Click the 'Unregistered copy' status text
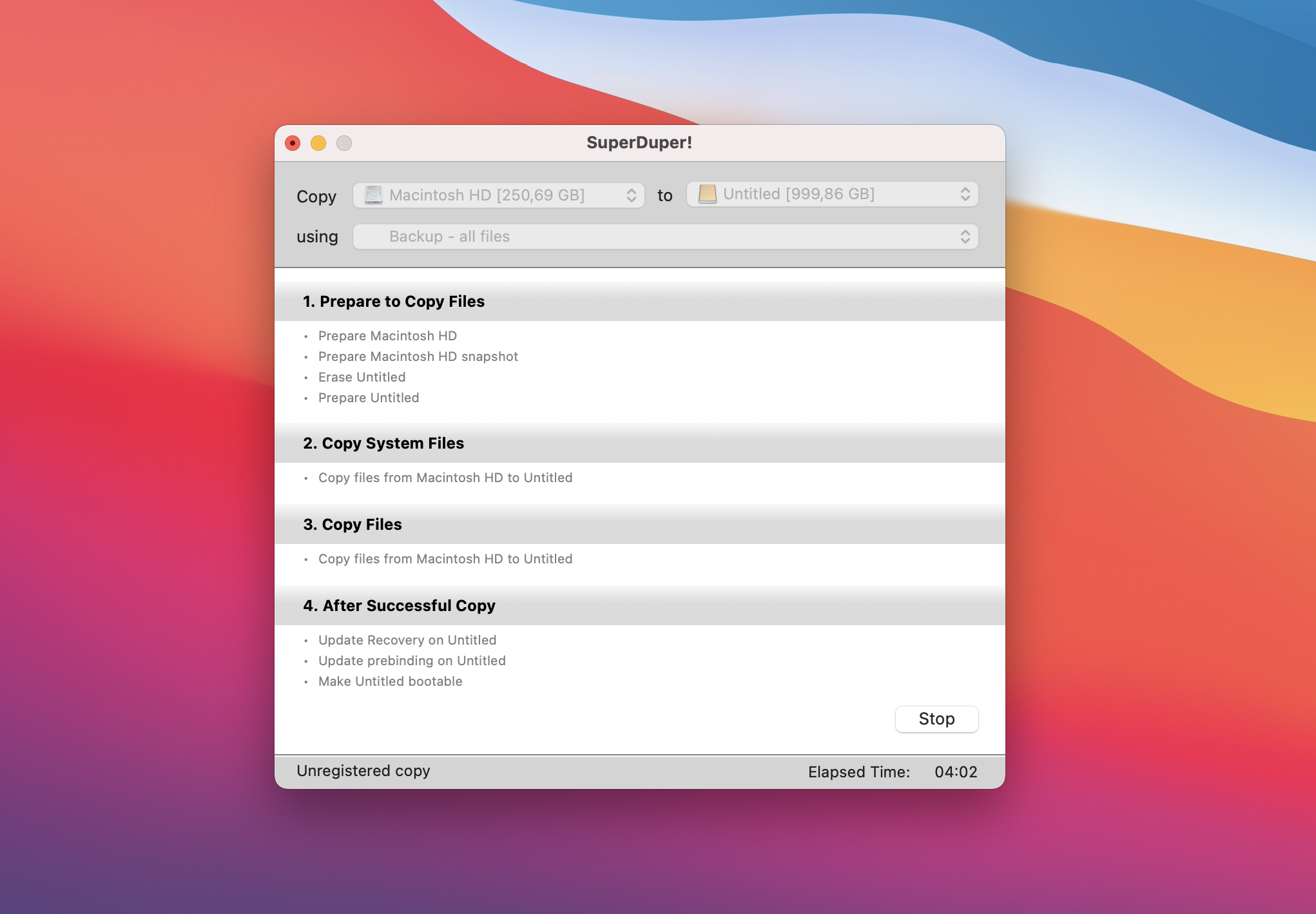 click(363, 771)
